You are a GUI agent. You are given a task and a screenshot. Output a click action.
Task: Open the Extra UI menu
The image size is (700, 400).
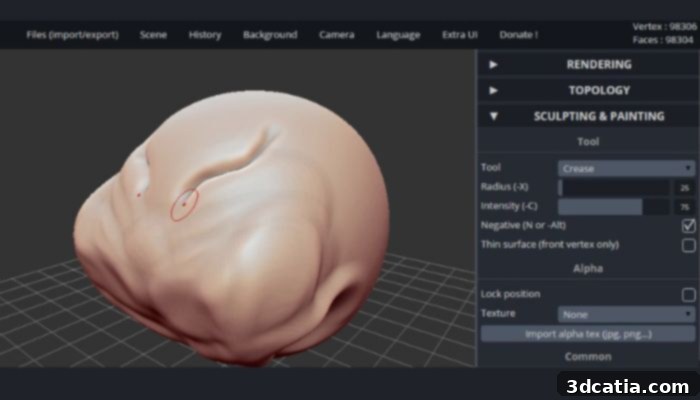(460, 35)
